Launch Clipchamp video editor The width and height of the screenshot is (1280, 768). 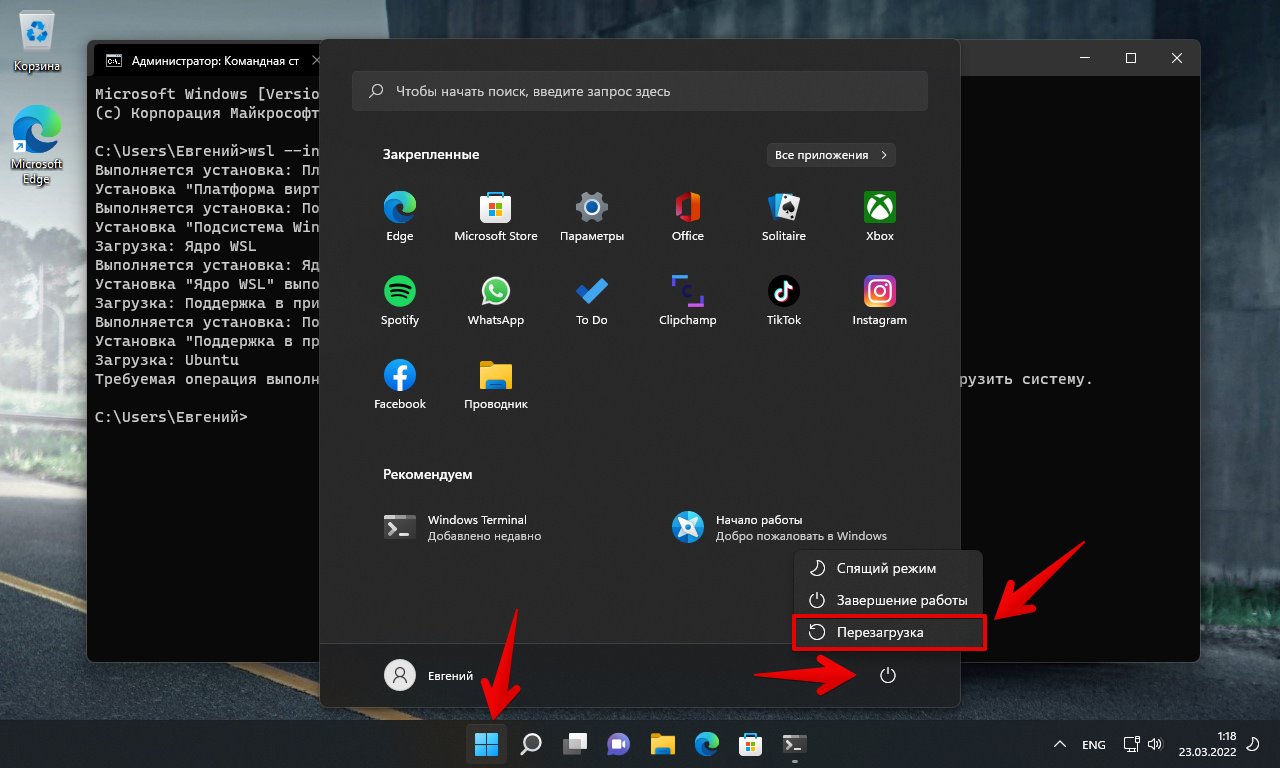click(x=688, y=301)
